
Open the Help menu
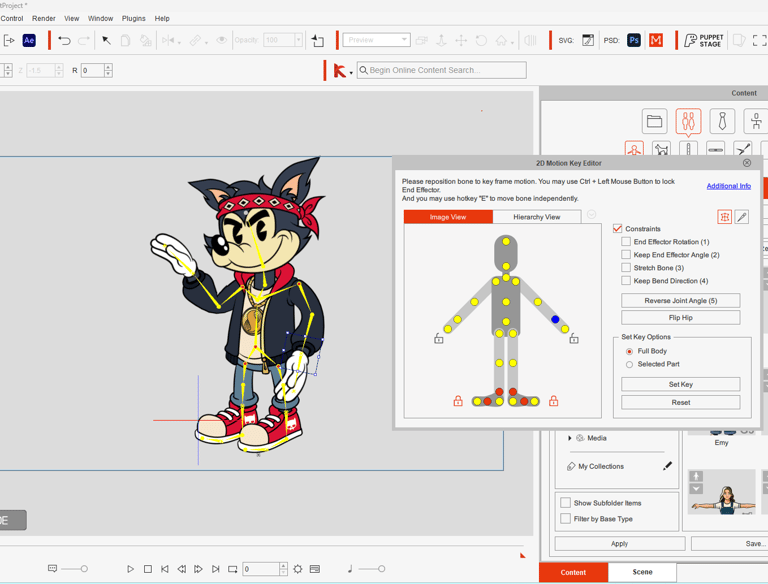[x=162, y=19]
